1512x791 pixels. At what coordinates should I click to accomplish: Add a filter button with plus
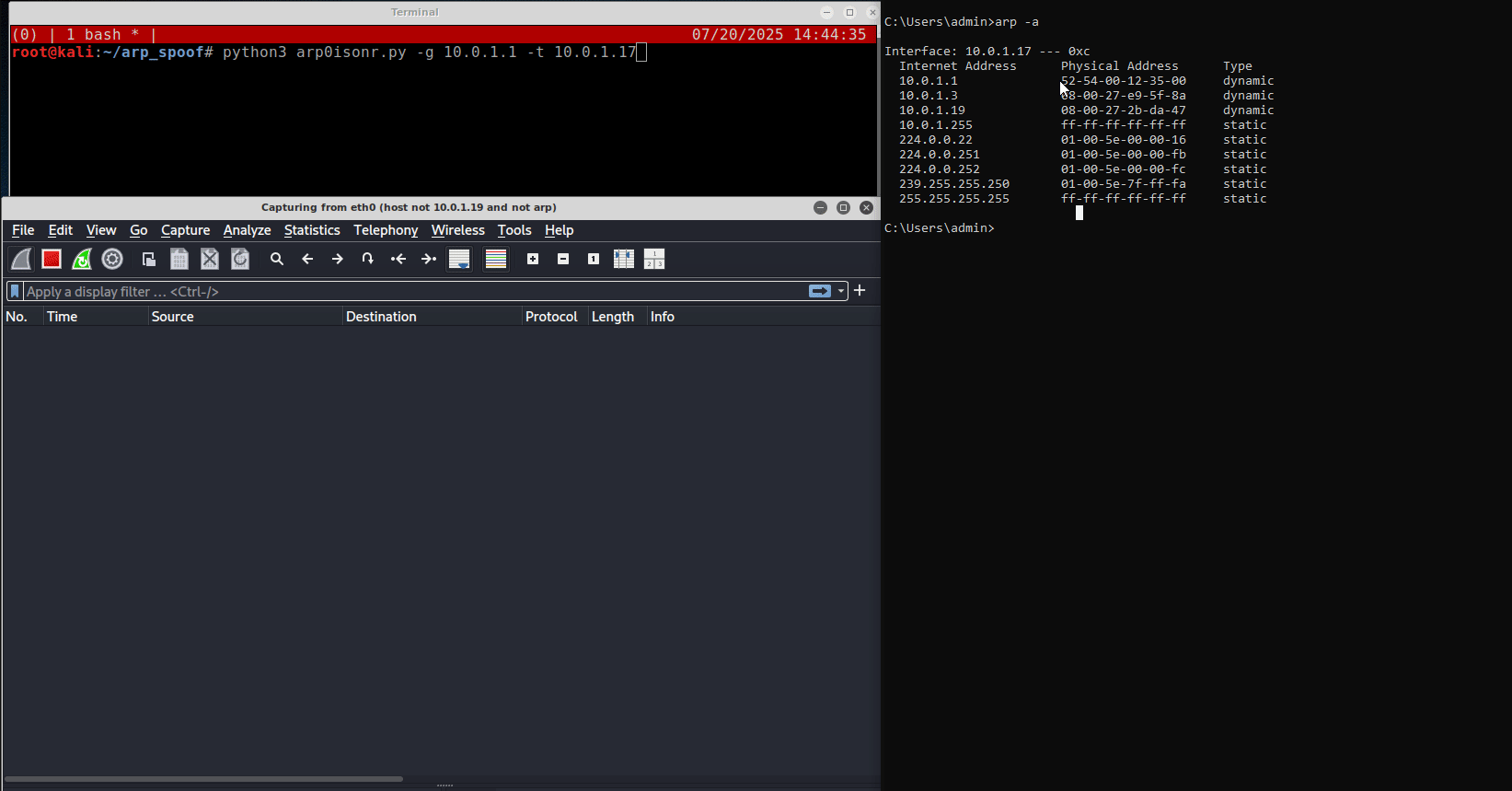coord(860,291)
